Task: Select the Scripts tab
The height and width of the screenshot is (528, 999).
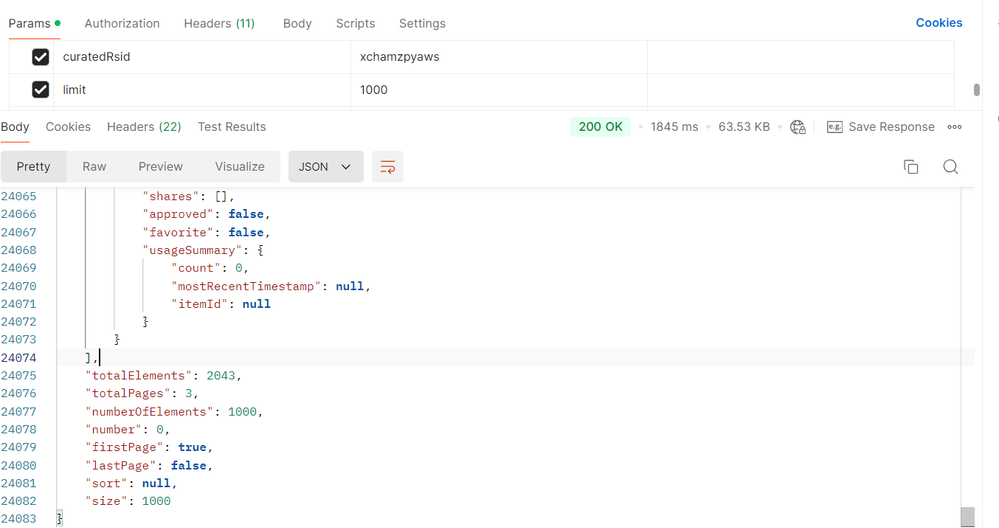Action: [x=355, y=23]
